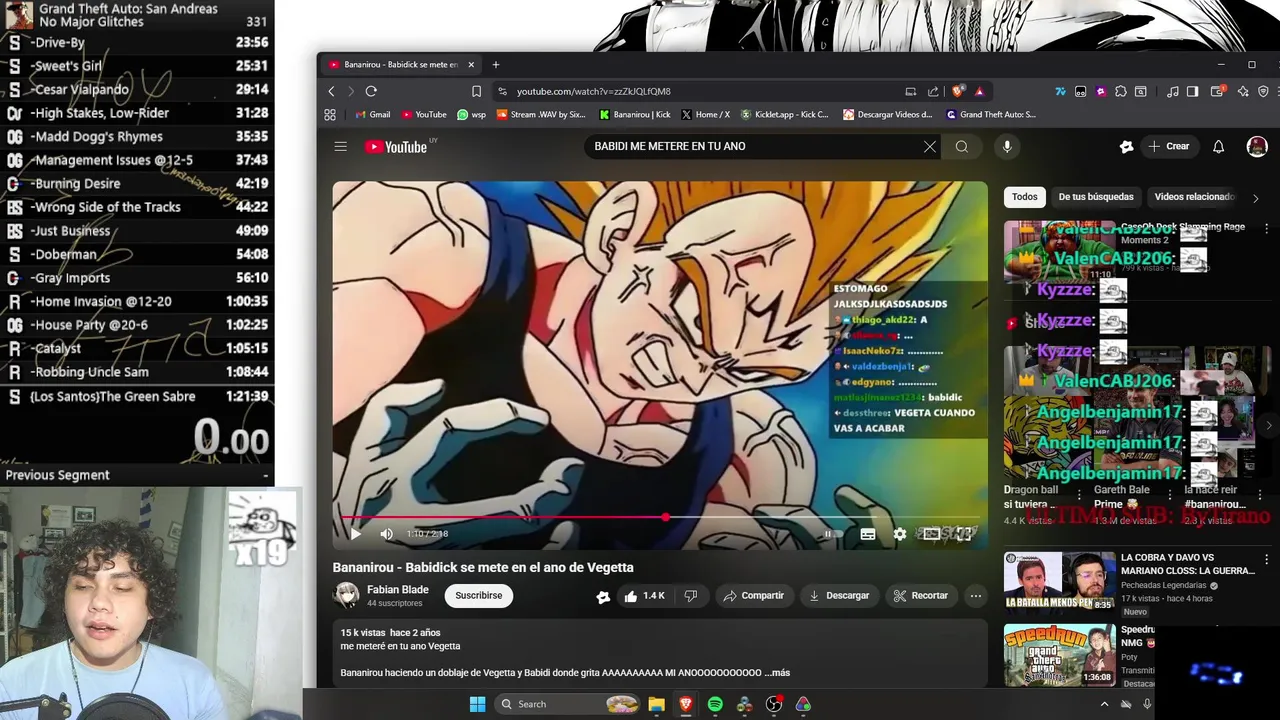
Task: Select the De tus búsquedas chip
Action: point(1096,197)
